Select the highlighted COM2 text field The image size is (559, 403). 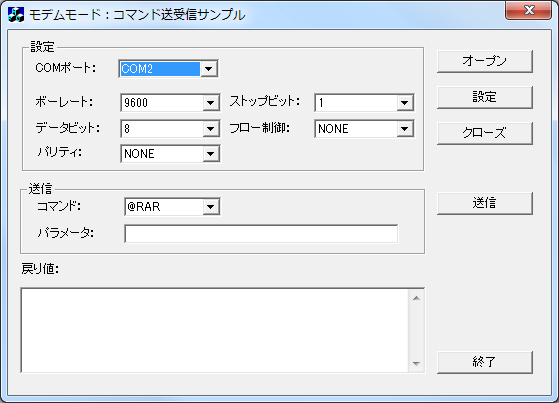[x=160, y=68]
